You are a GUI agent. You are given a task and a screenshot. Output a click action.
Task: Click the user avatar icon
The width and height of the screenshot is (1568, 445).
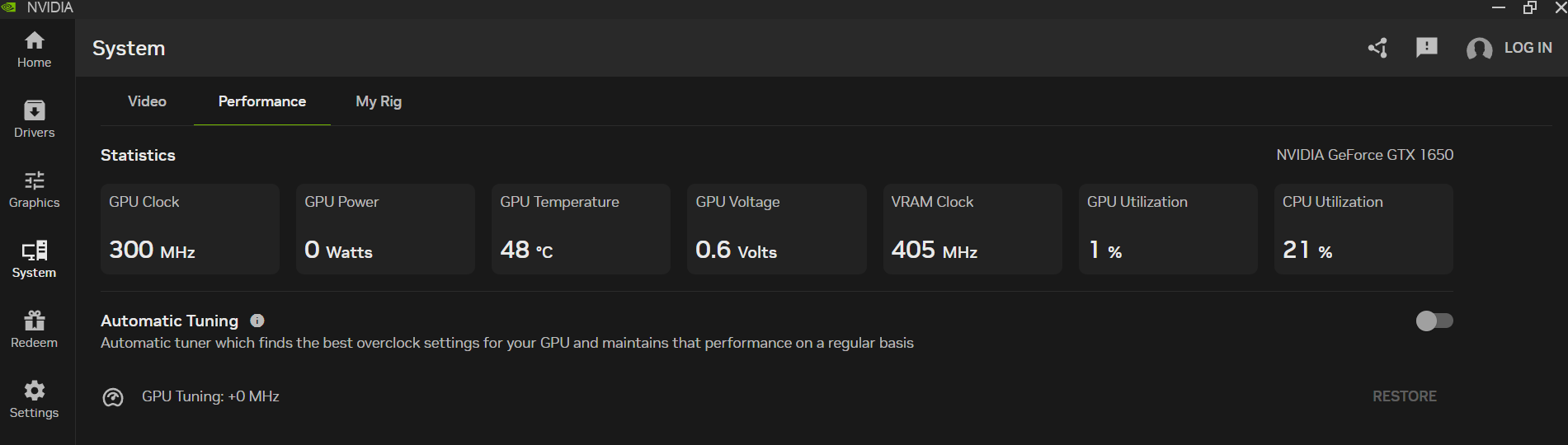(x=1480, y=49)
